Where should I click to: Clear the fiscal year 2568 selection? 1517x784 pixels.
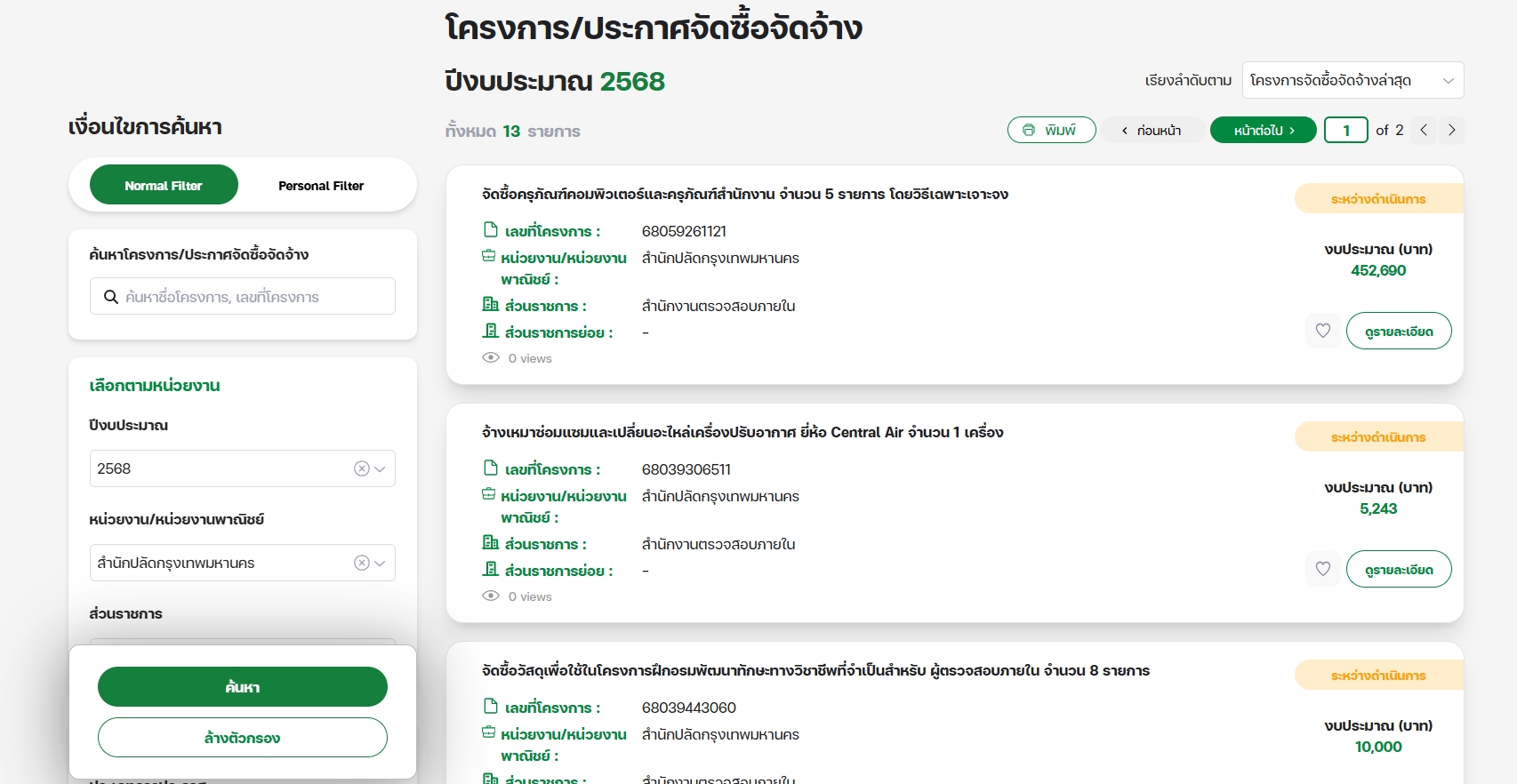361,468
